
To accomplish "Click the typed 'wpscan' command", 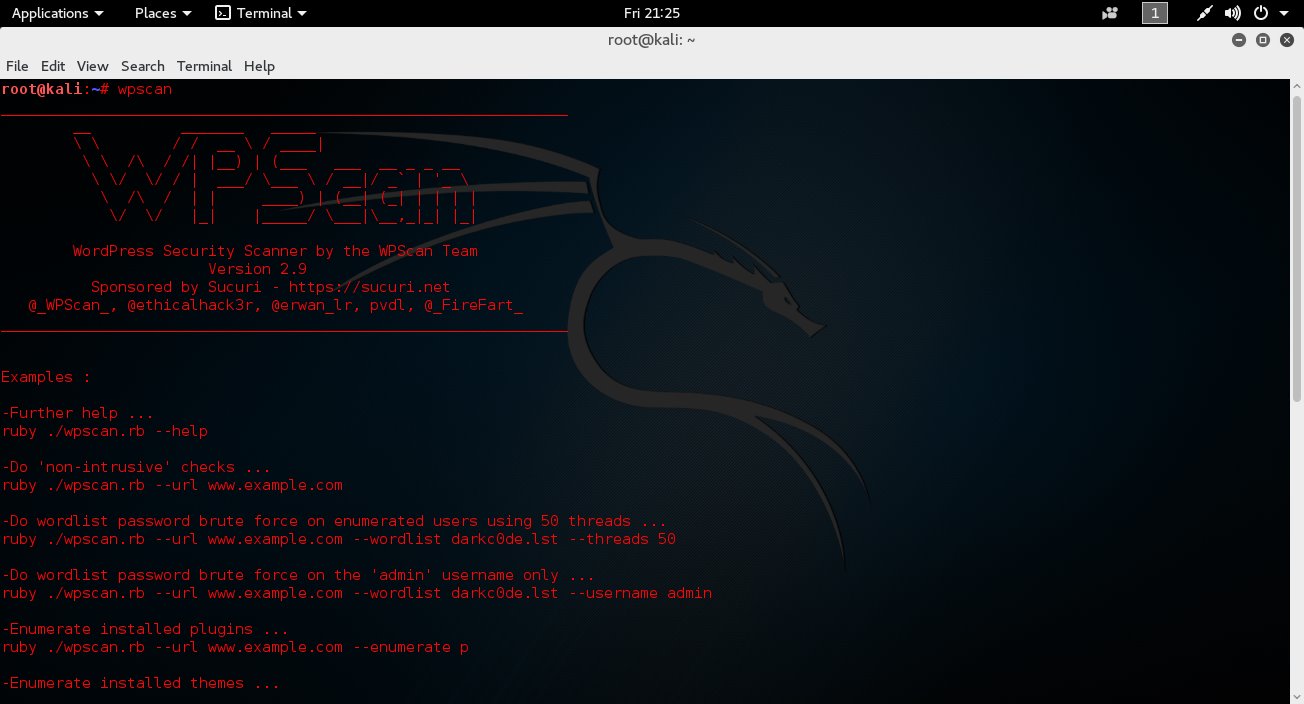I will (x=145, y=89).
